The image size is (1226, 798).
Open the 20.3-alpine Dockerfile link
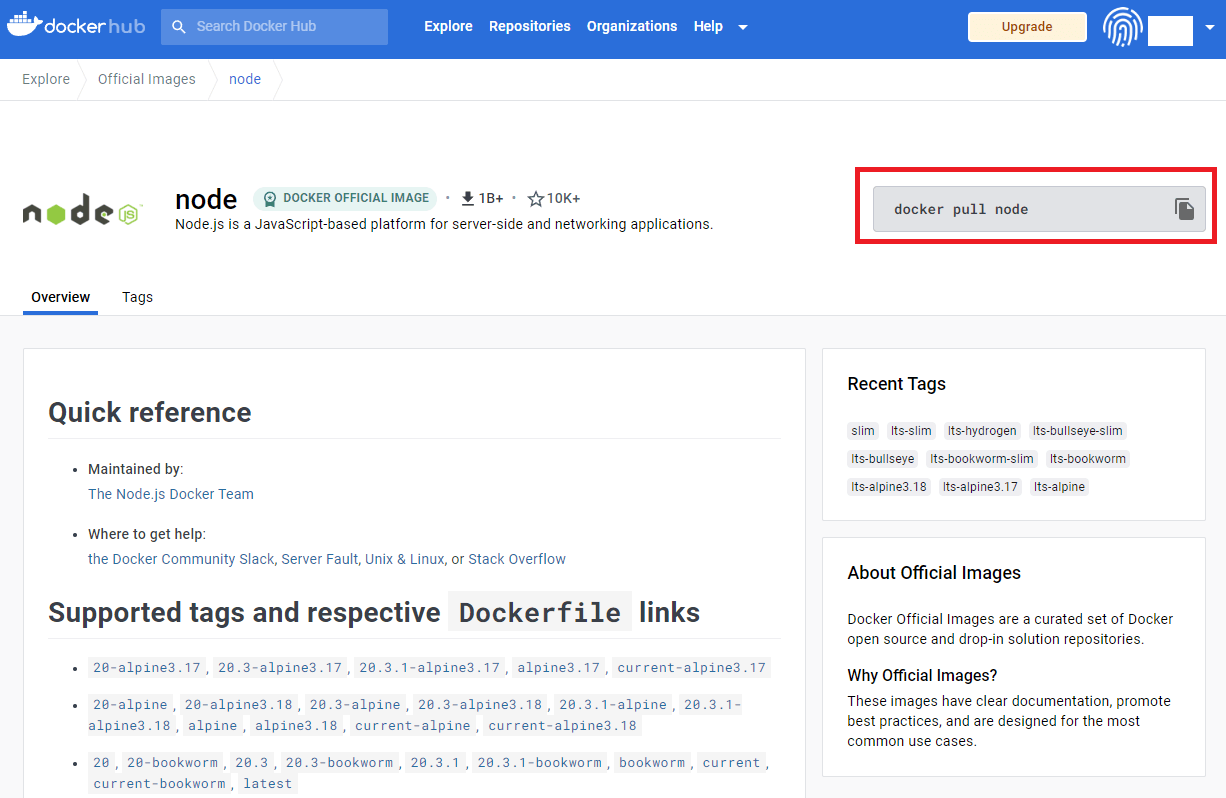tap(355, 704)
